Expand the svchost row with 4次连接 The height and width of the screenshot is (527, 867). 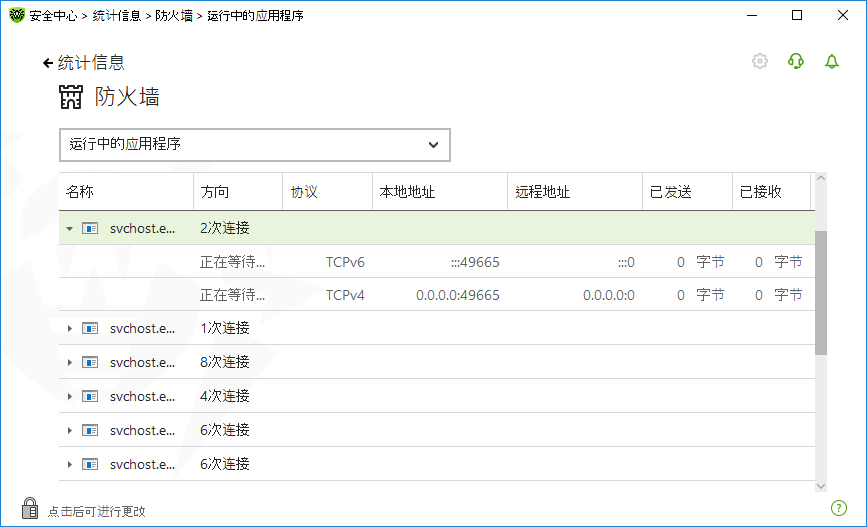coord(69,396)
